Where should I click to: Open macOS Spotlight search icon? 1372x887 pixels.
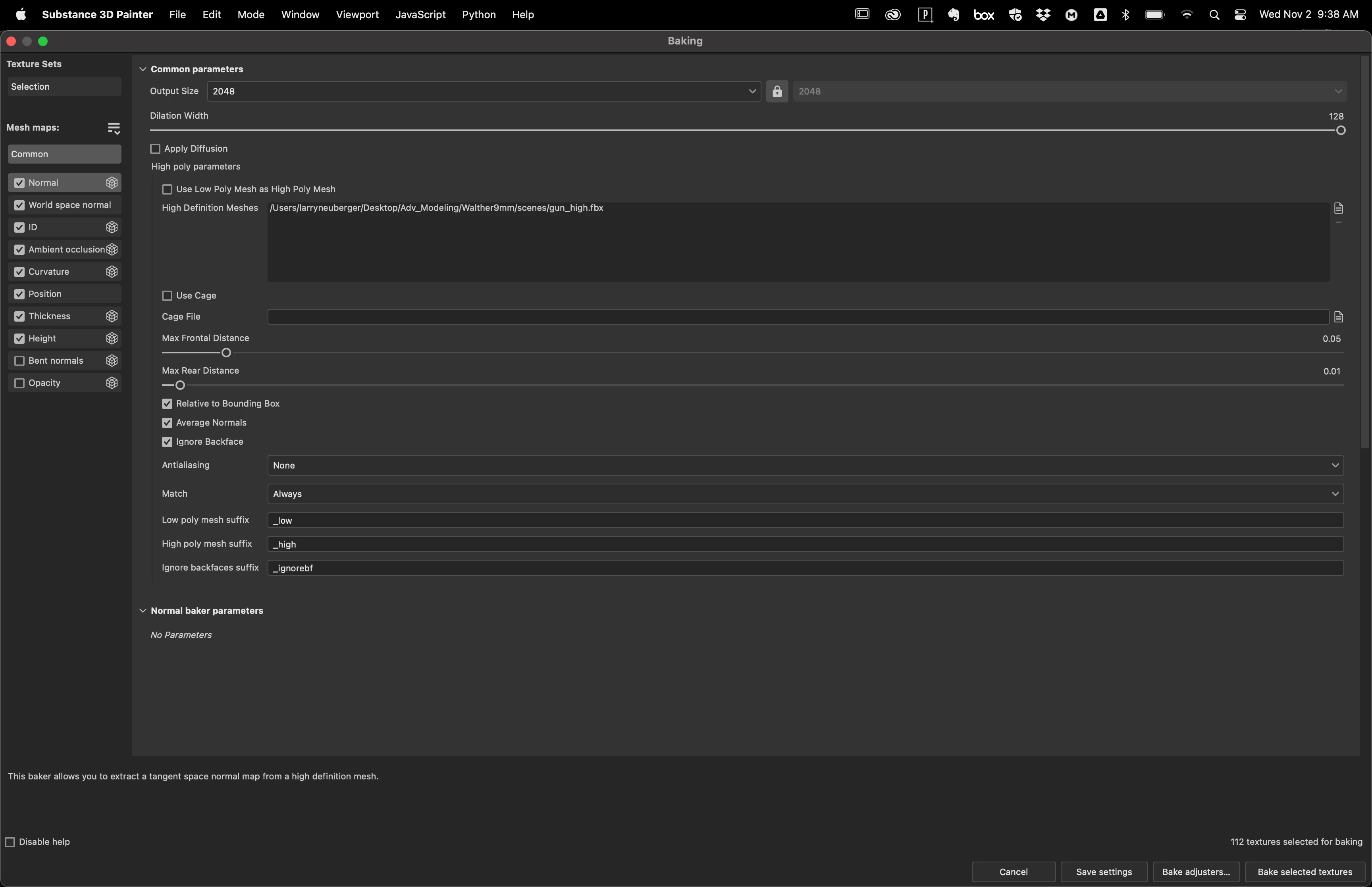pyautogui.click(x=1214, y=15)
